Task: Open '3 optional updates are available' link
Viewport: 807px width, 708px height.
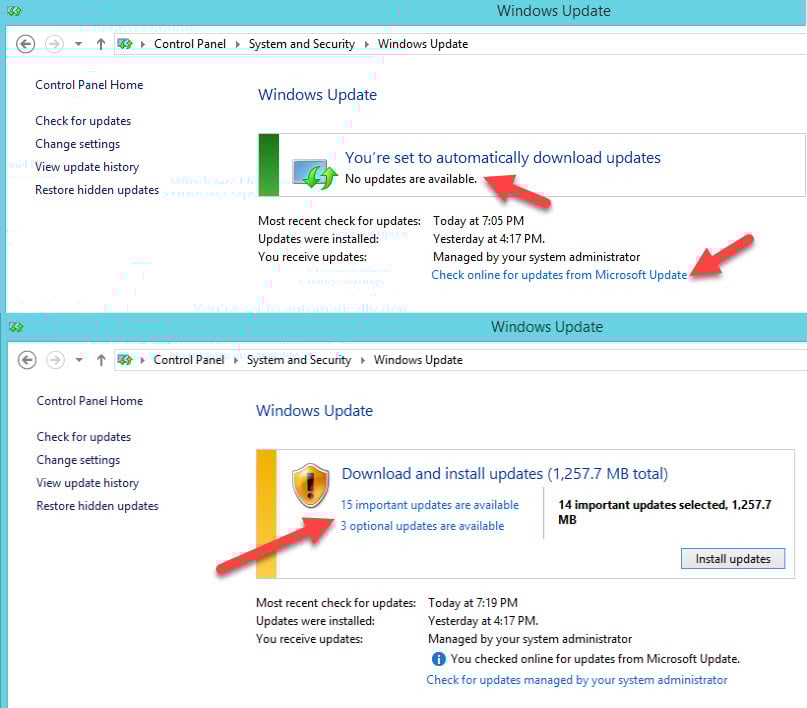Action: coord(422,526)
